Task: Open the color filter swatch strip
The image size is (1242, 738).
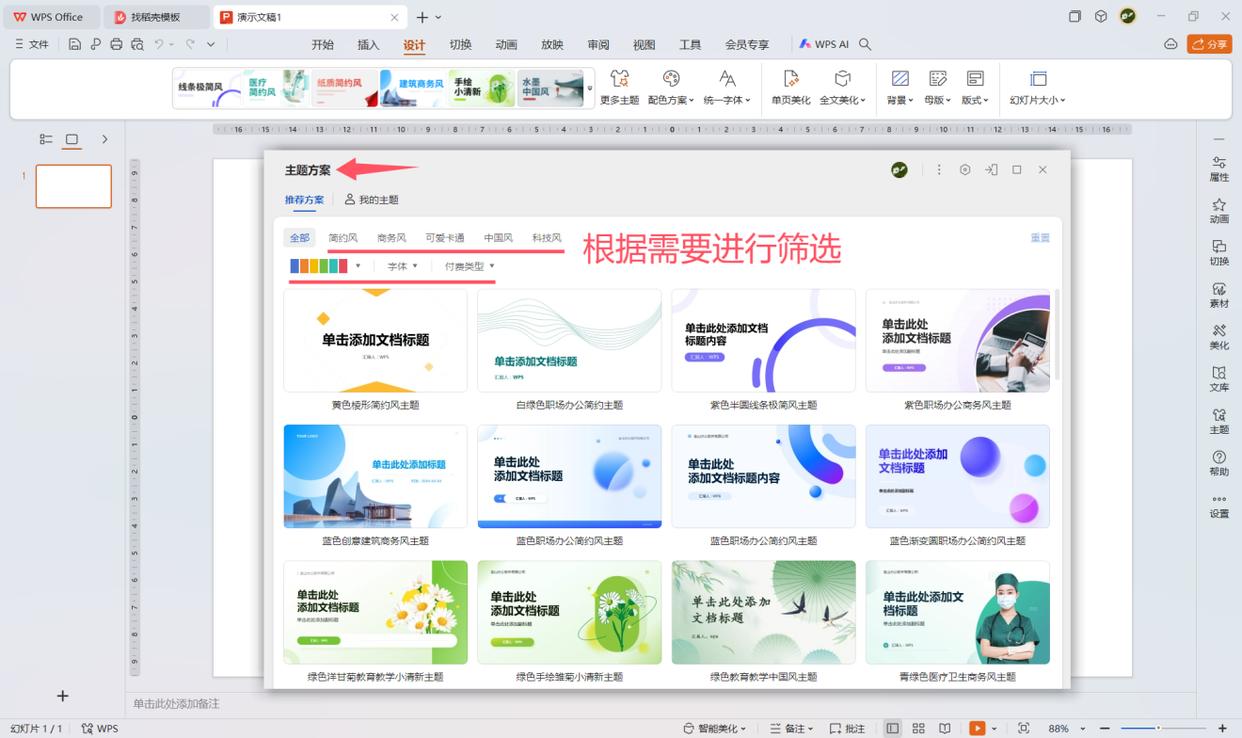Action: [x=324, y=266]
